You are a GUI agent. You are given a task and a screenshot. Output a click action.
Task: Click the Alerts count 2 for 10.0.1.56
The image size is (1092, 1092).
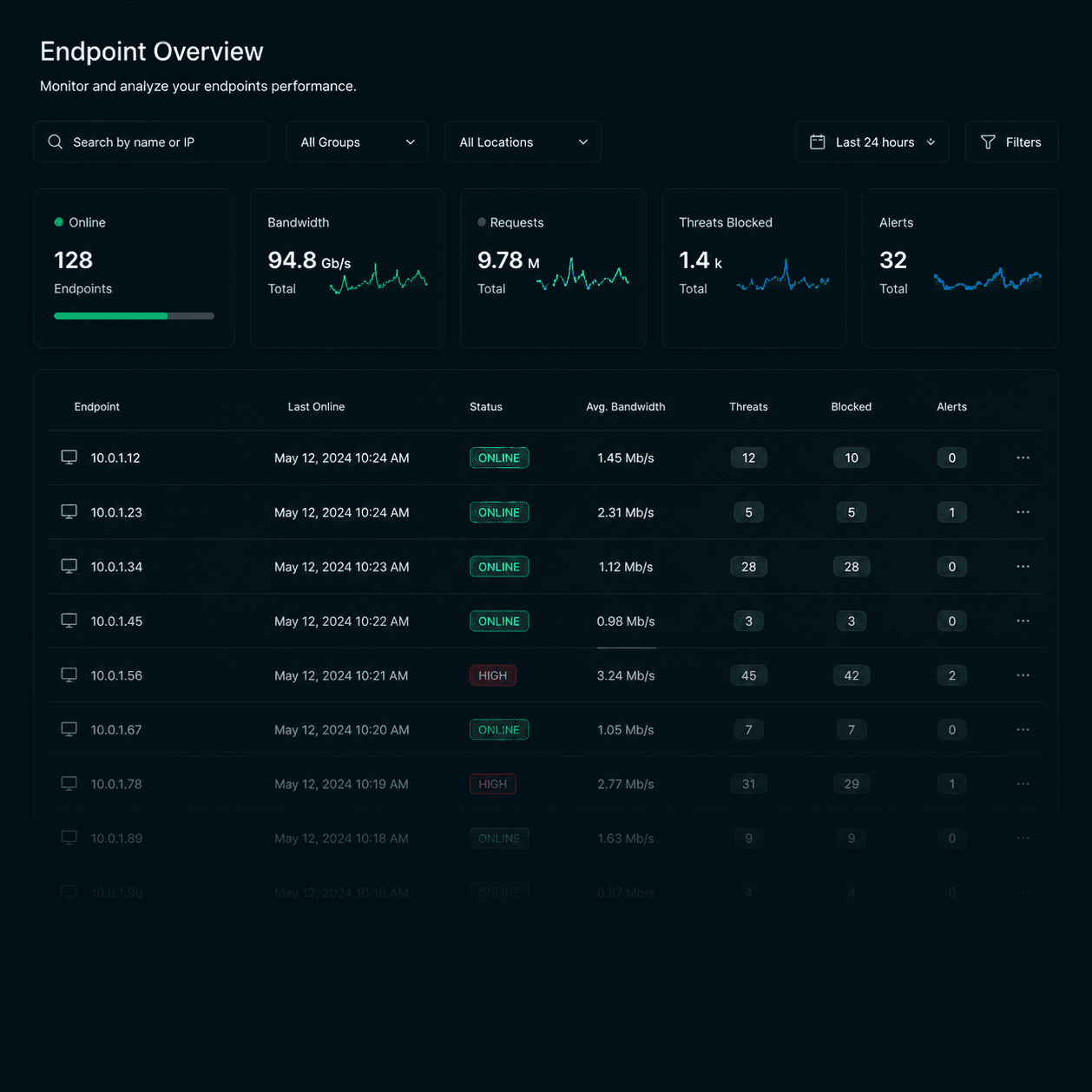tap(952, 675)
